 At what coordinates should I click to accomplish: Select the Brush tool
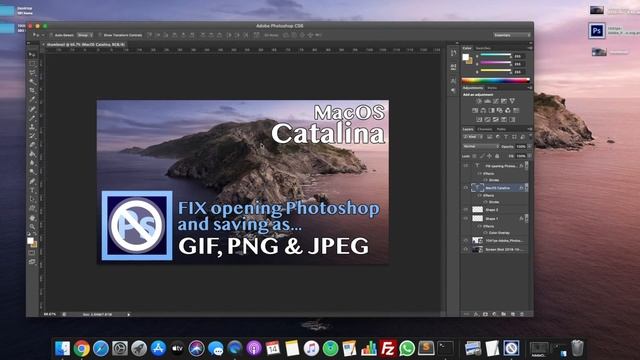pyautogui.click(x=32, y=118)
